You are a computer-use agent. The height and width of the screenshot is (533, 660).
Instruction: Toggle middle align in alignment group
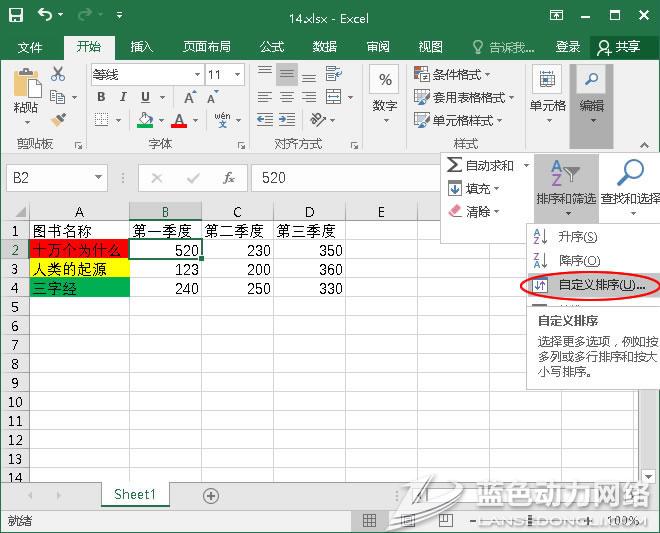click(287, 74)
